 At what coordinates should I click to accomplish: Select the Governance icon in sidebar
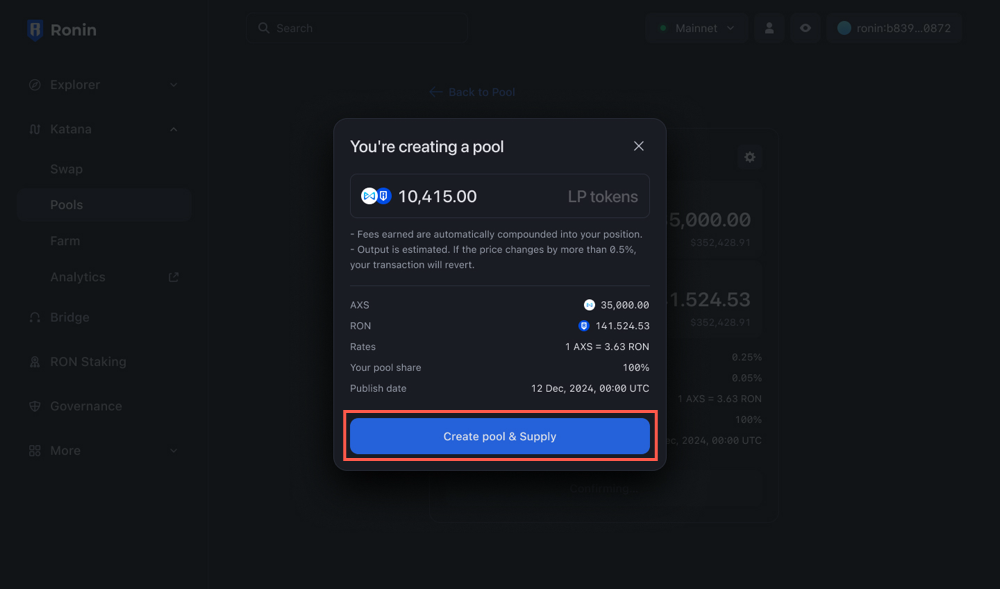point(32,406)
